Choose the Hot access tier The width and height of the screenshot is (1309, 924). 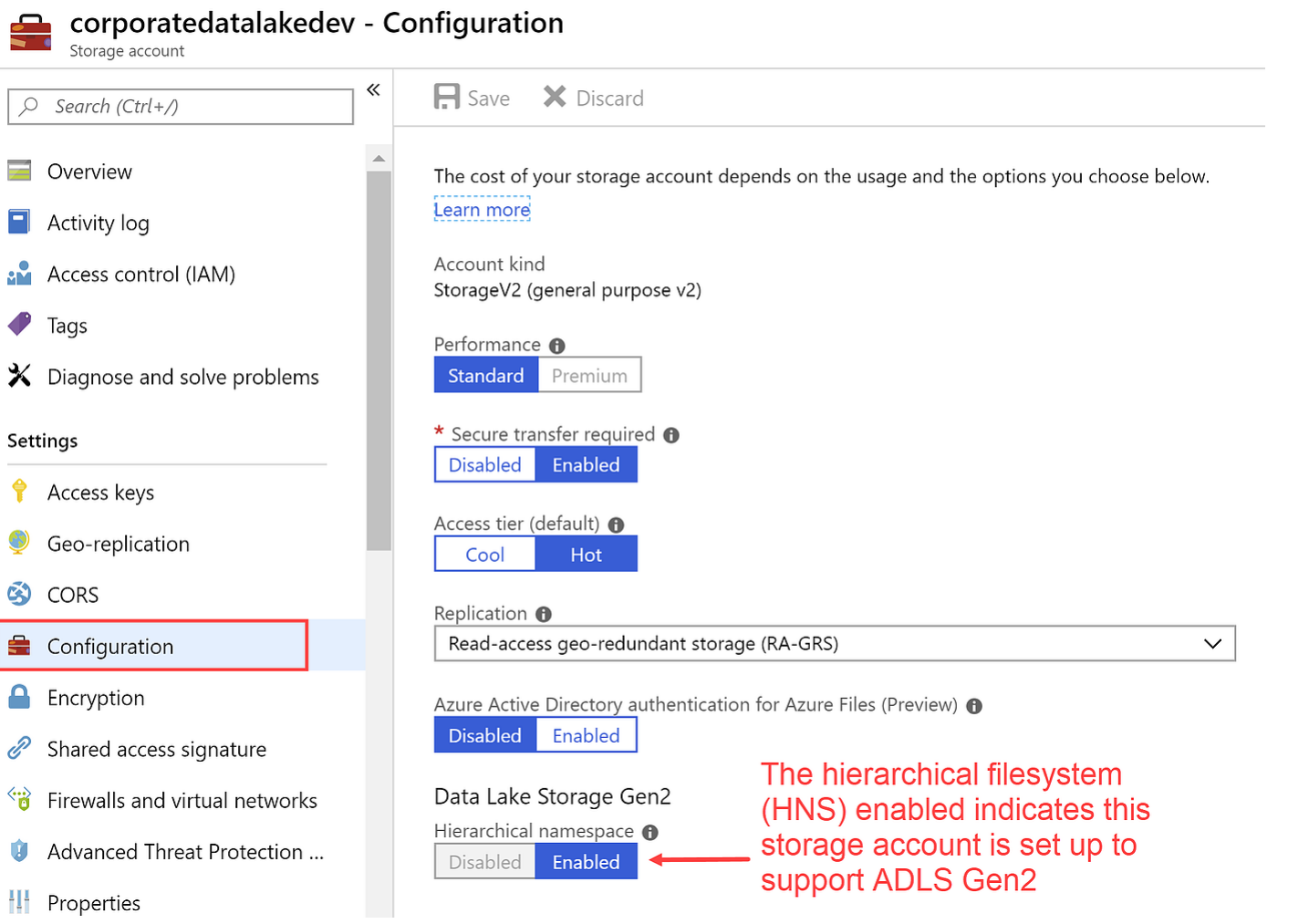[x=586, y=554]
